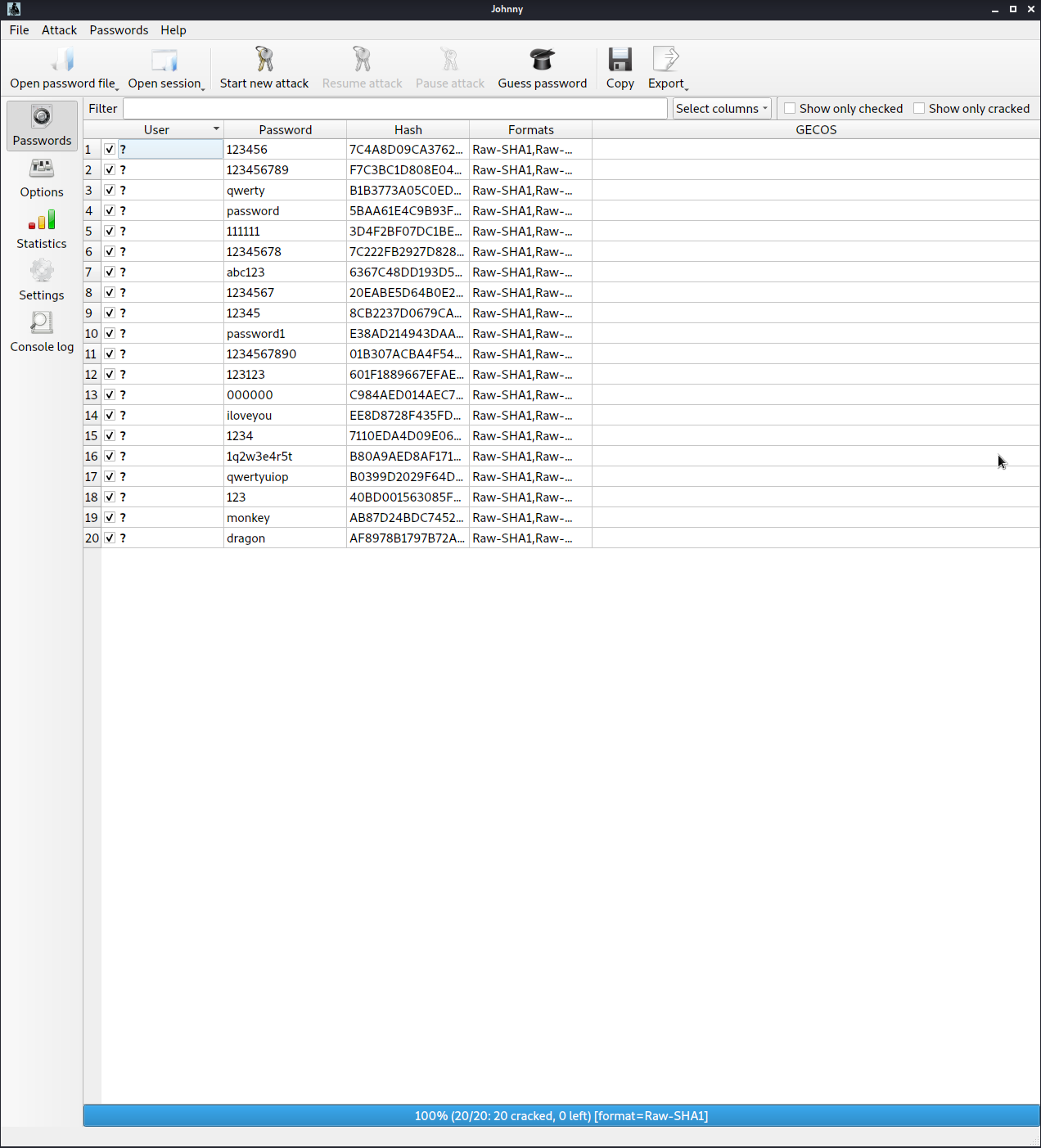Select the hash cell AB87D24BDC7452...
Screen dimensions: 1041x1148
(x=408, y=517)
